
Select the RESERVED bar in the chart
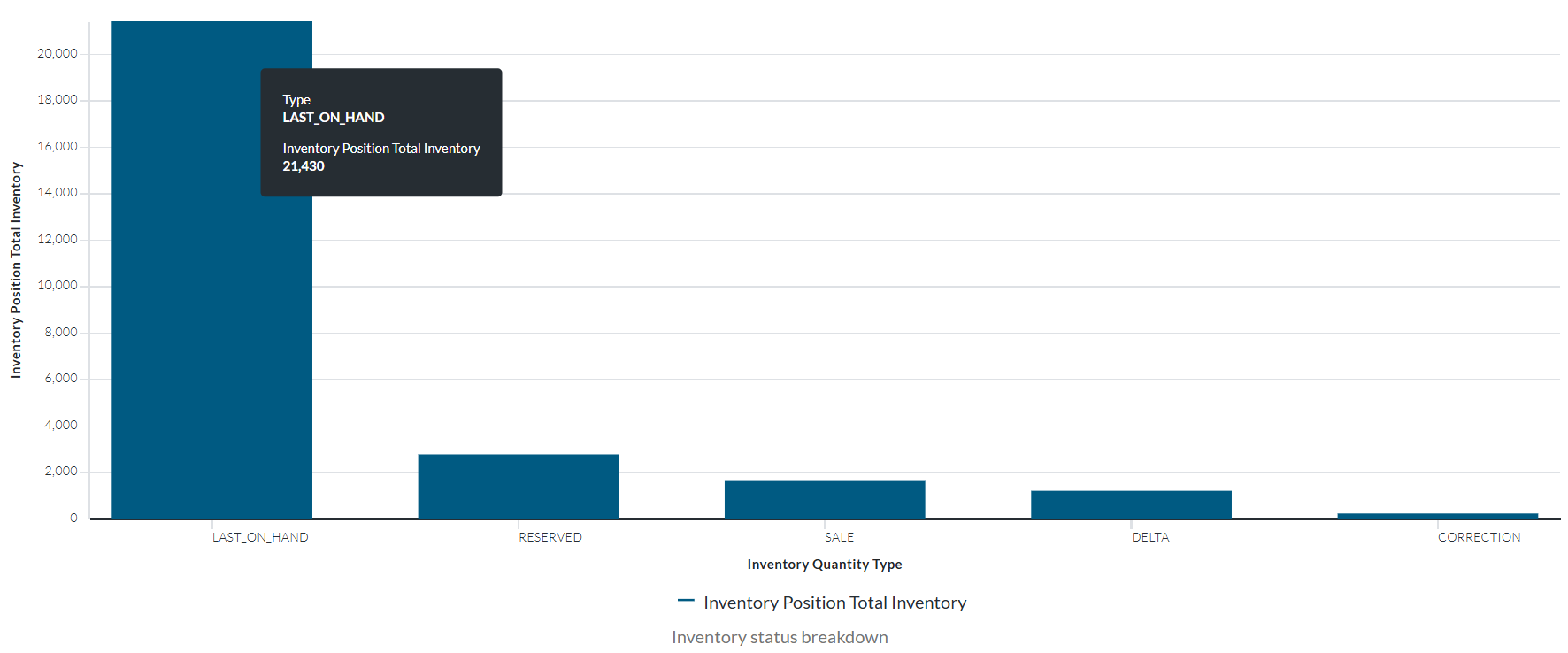(518, 486)
